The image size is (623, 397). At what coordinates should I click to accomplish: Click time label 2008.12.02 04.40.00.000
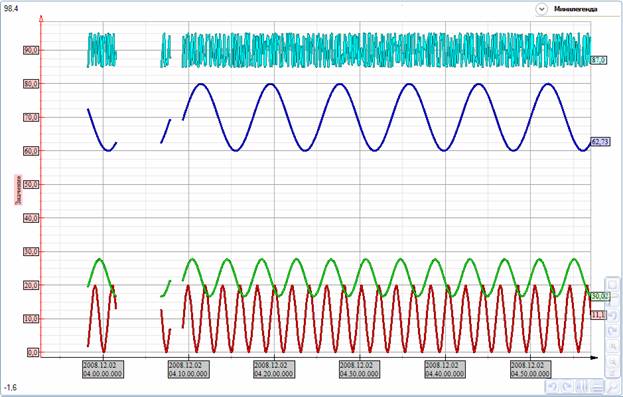[x=445, y=369]
